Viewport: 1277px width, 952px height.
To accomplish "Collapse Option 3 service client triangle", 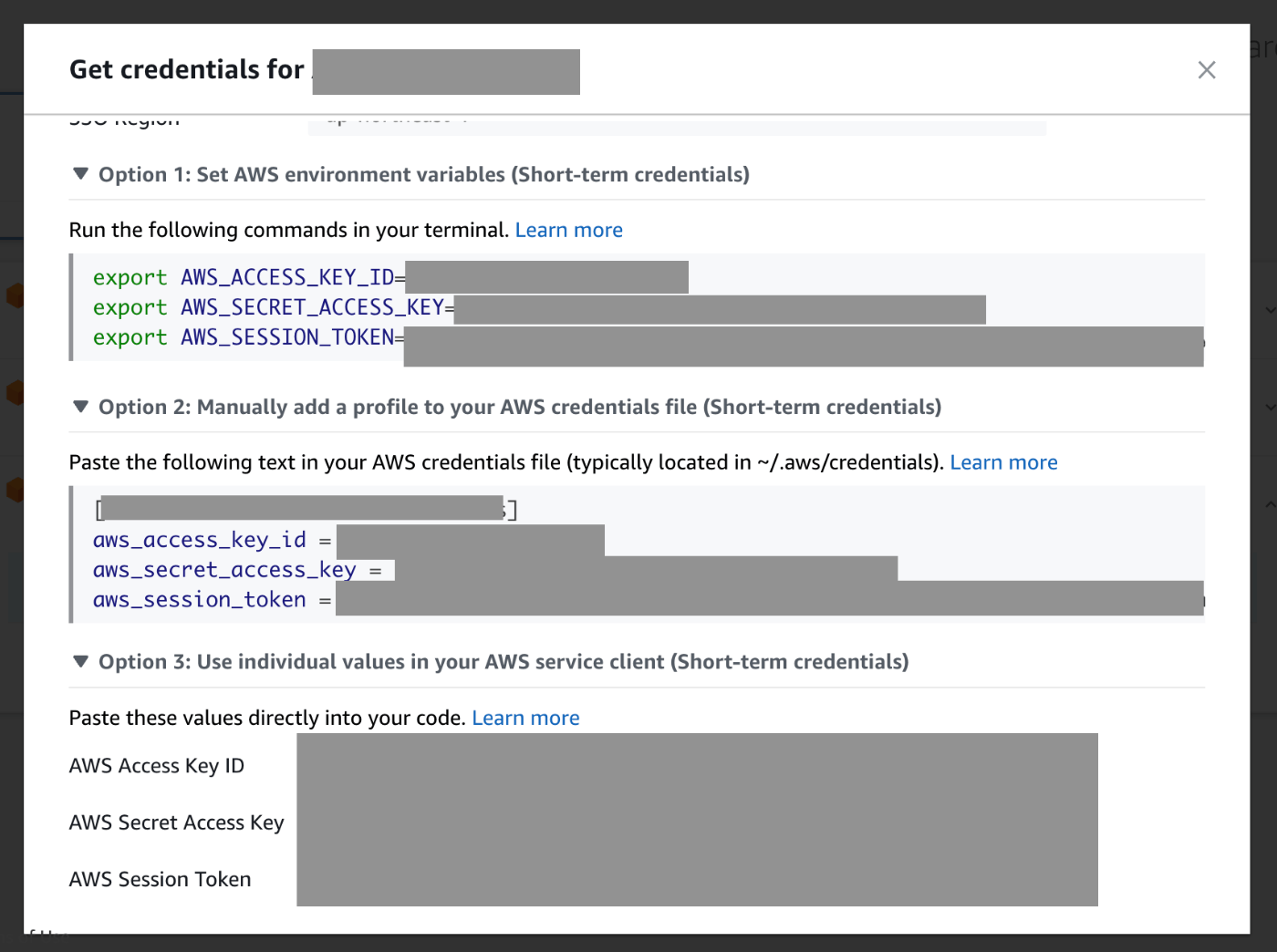I will (x=81, y=661).
